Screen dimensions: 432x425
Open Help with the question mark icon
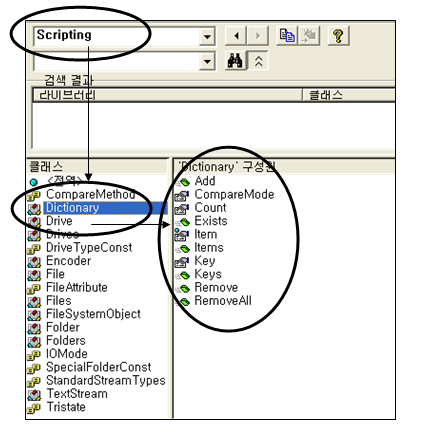(x=339, y=36)
